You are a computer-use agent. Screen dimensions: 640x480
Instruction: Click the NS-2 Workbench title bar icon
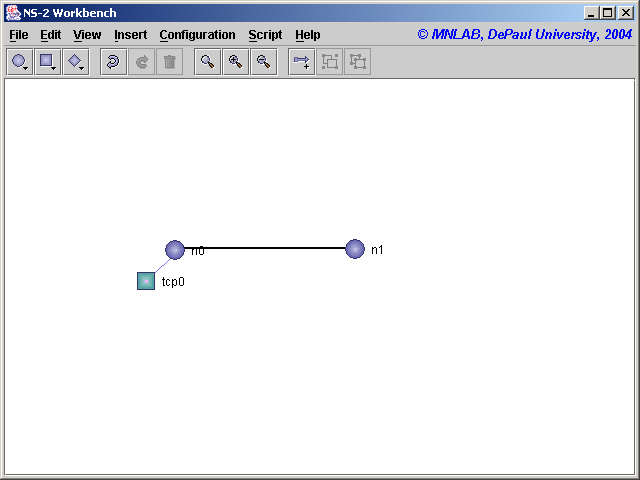tap(13, 13)
